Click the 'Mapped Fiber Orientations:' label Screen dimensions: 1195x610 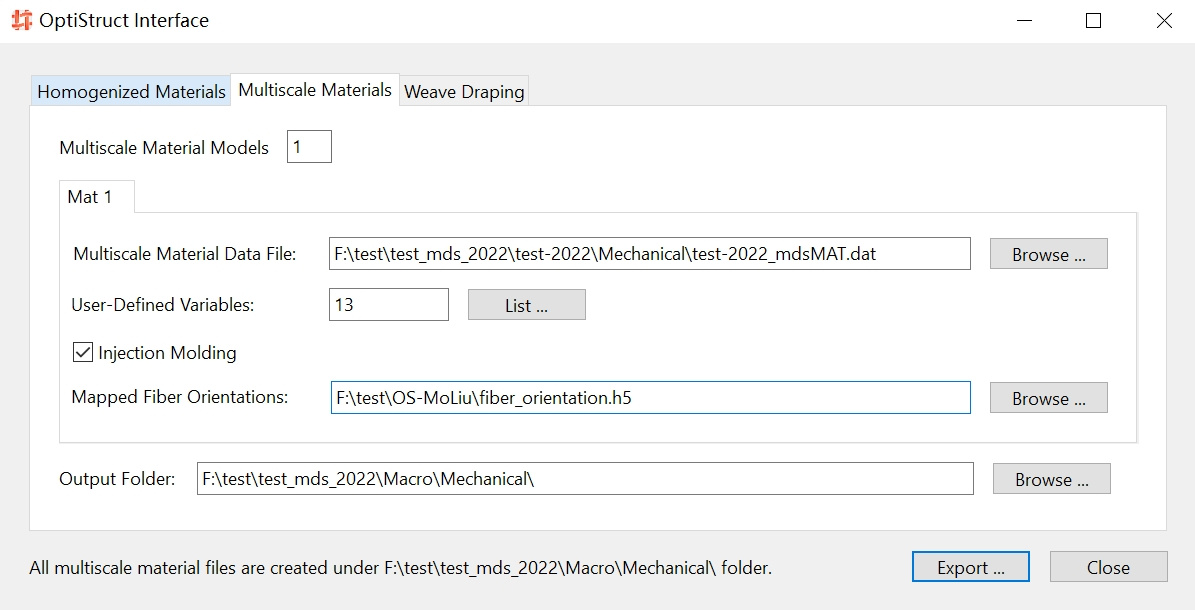click(x=180, y=396)
